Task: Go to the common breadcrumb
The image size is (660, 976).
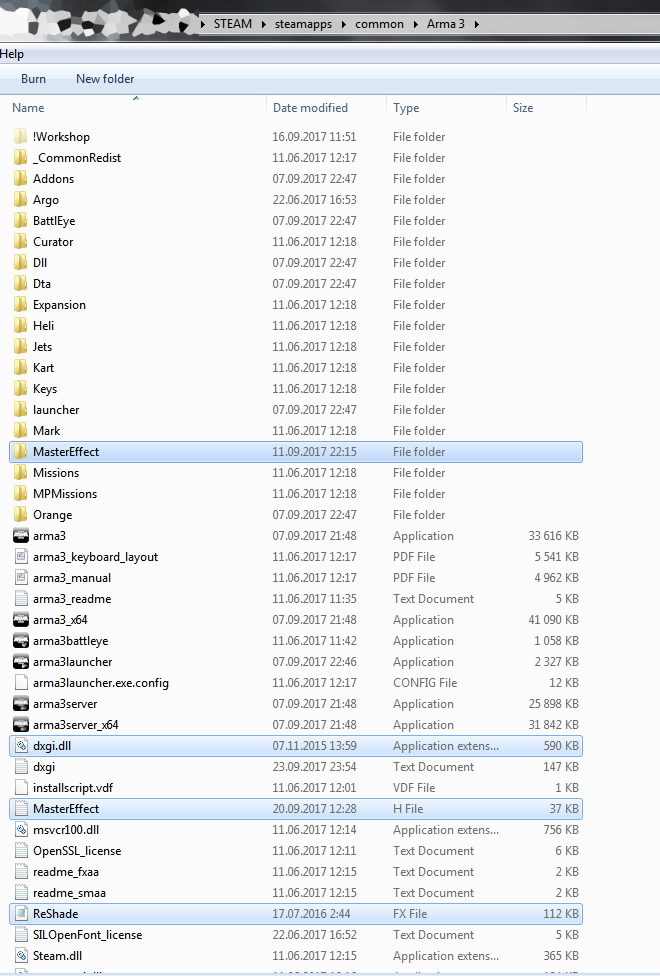Action: [x=379, y=24]
